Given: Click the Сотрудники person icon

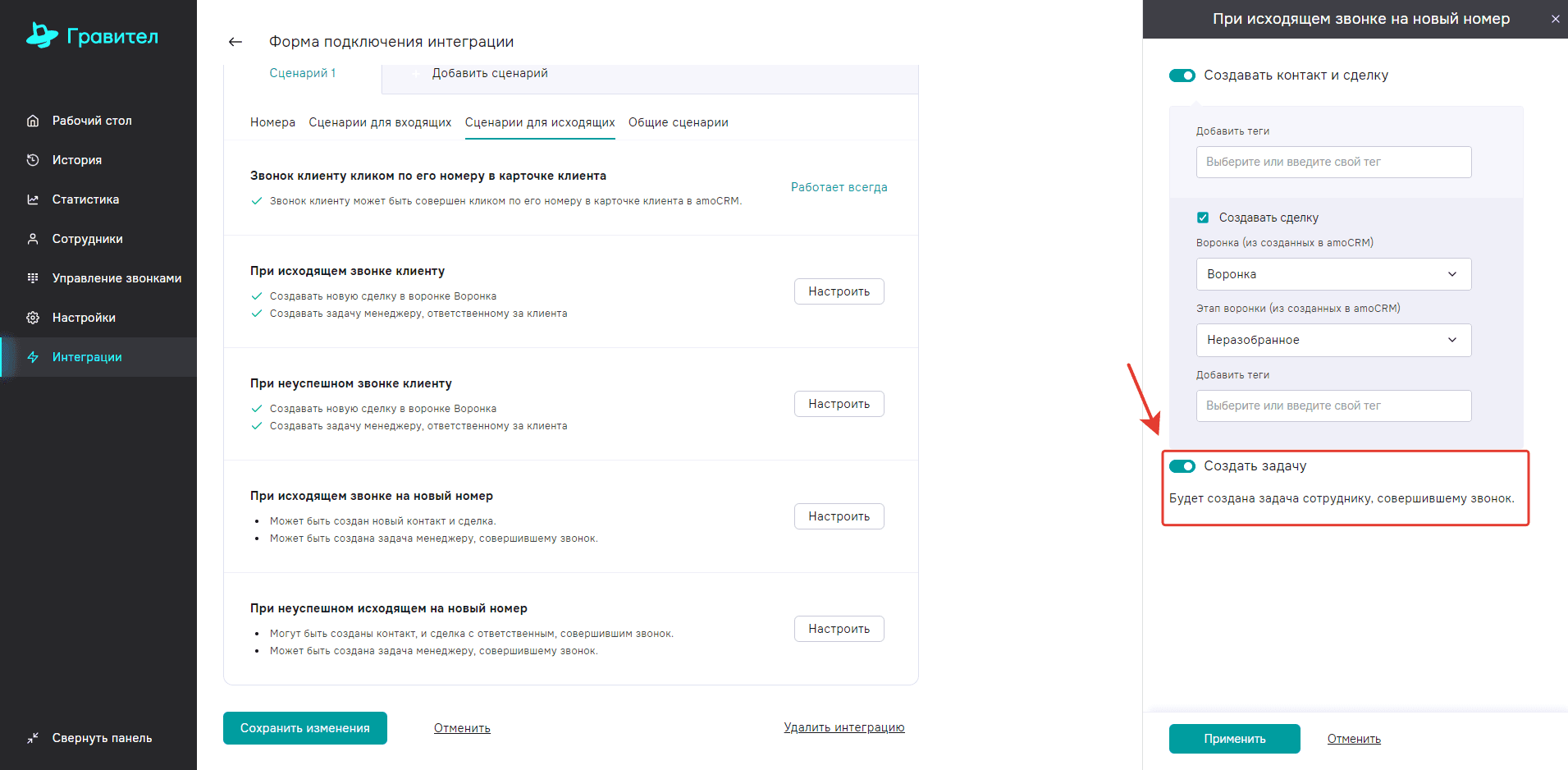Looking at the screenshot, I should click(x=33, y=239).
